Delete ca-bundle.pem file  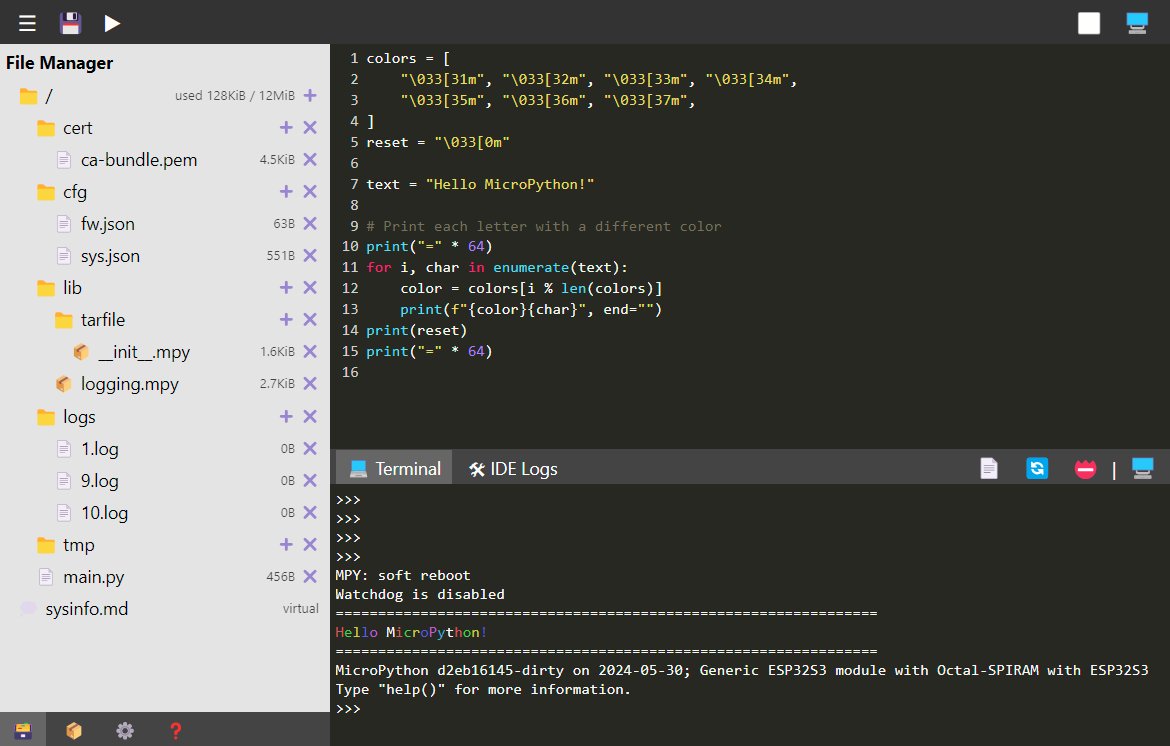click(310, 160)
